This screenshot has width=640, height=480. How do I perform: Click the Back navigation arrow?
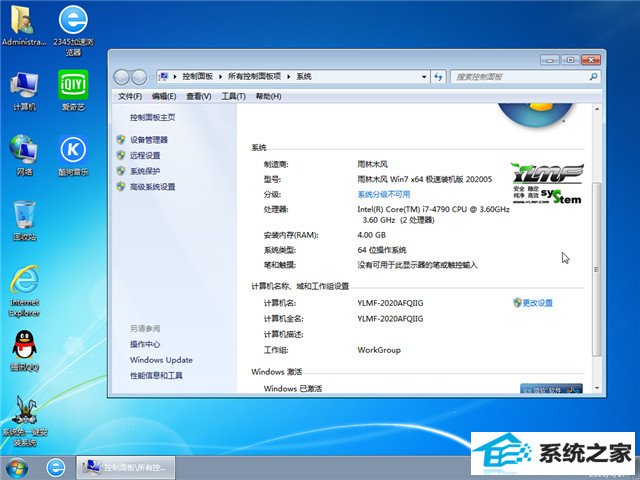pyautogui.click(x=122, y=77)
